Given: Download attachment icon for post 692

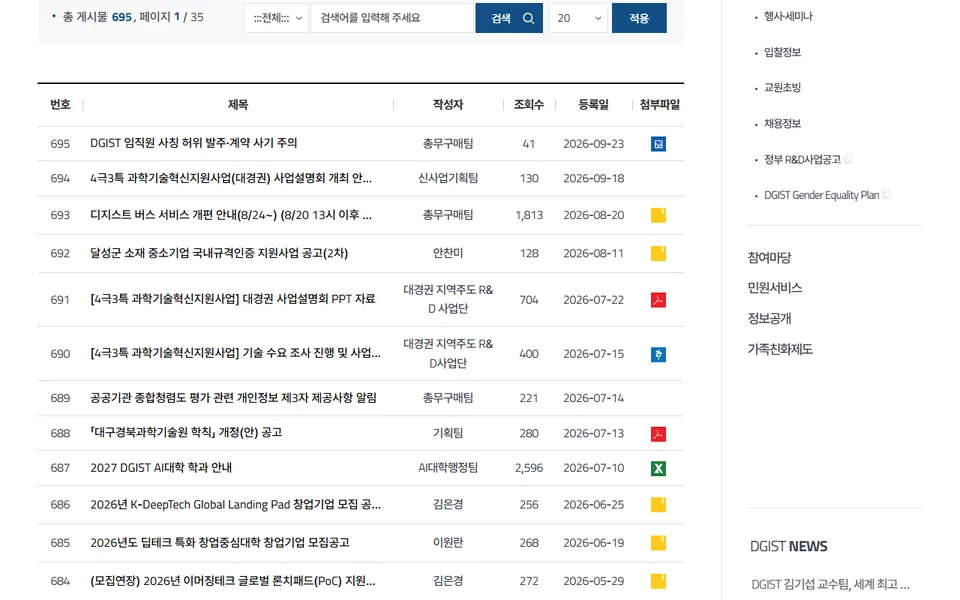Looking at the screenshot, I should click(x=658, y=253).
